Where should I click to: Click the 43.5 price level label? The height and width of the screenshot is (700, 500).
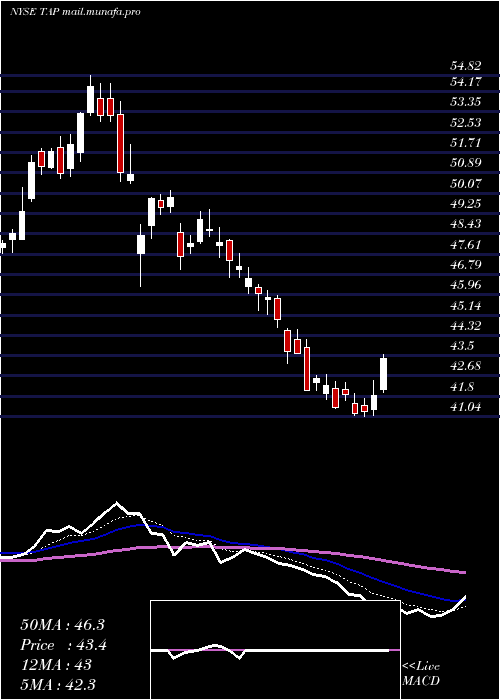coord(462,346)
